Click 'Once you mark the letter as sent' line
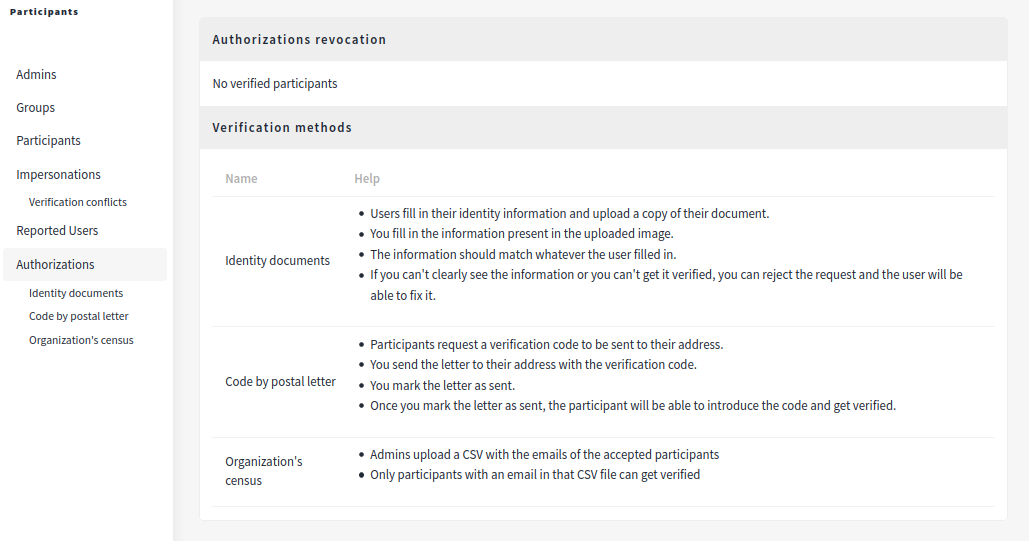 (633, 406)
